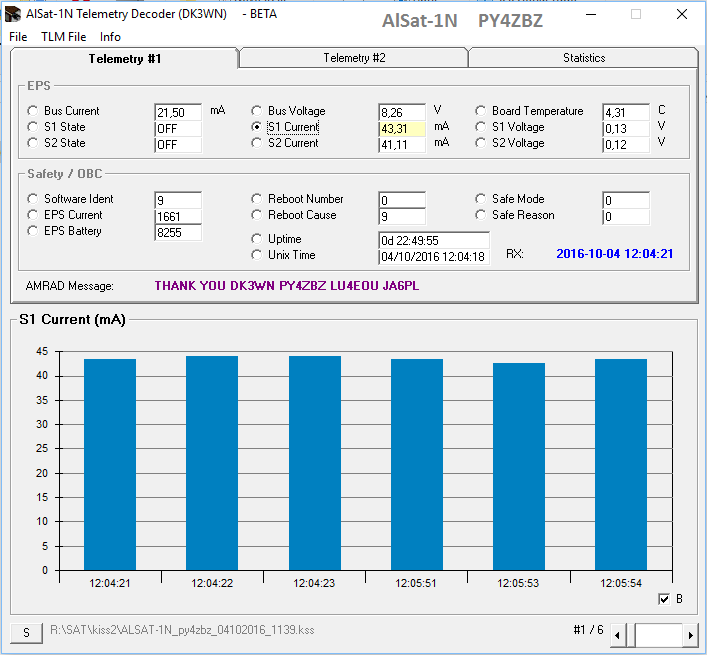Click the AlSat-1N app icon in title bar
707x655 pixels.
tap(12, 15)
